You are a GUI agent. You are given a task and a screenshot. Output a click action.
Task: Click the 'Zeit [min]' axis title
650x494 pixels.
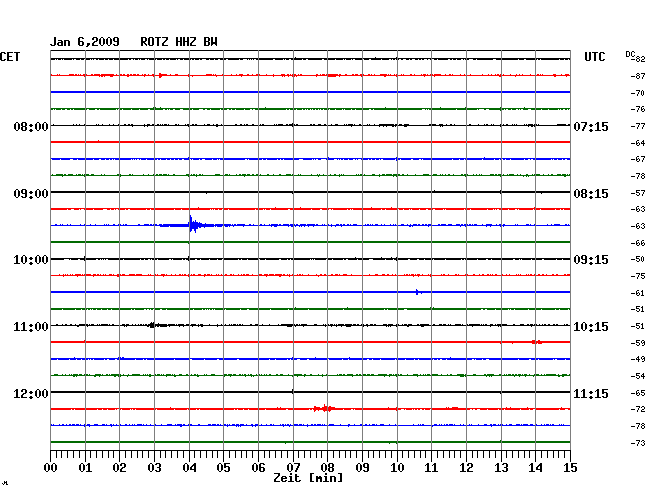pos(308,478)
